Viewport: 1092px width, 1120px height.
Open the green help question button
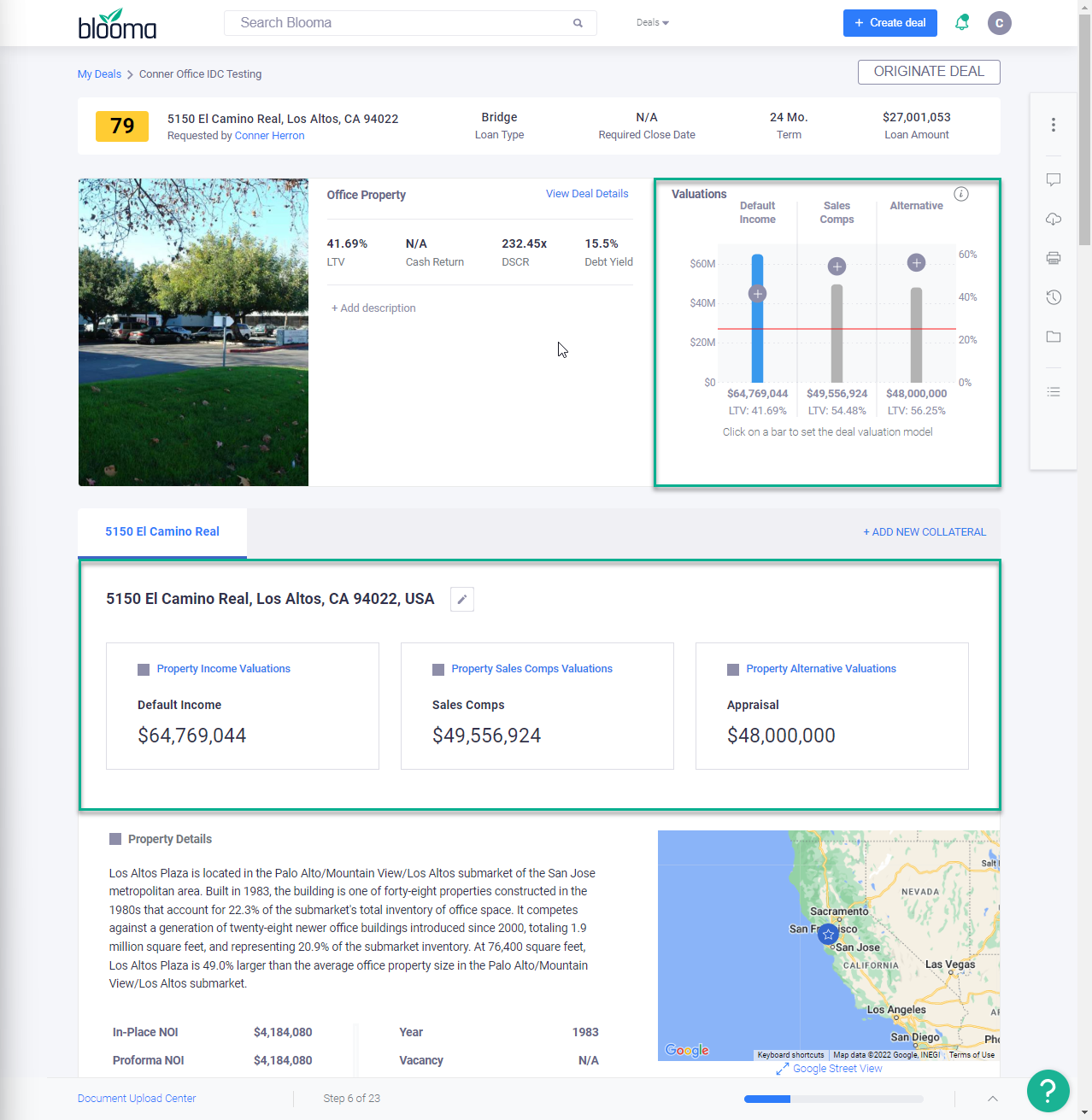click(x=1048, y=1090)
